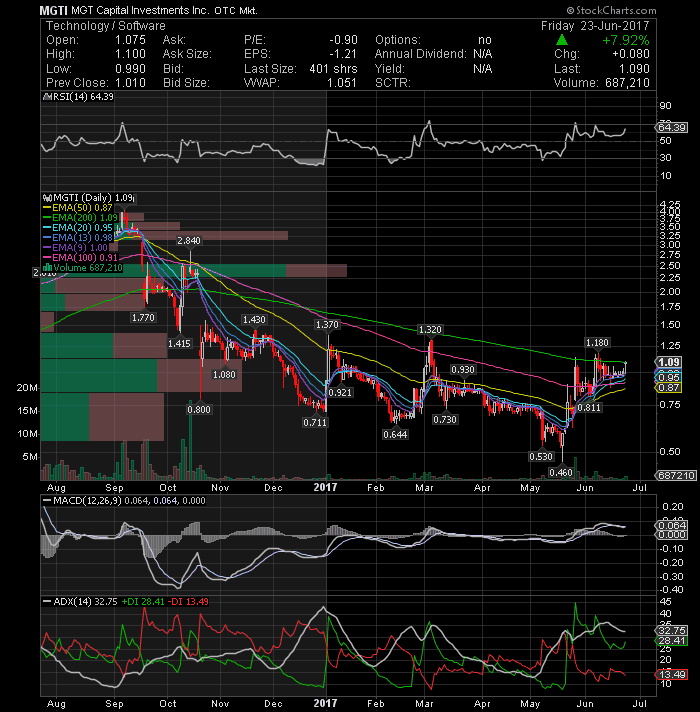Click the VWAP value 1.051
Viewport: 700px width, 712px height.
pos(342,83)
